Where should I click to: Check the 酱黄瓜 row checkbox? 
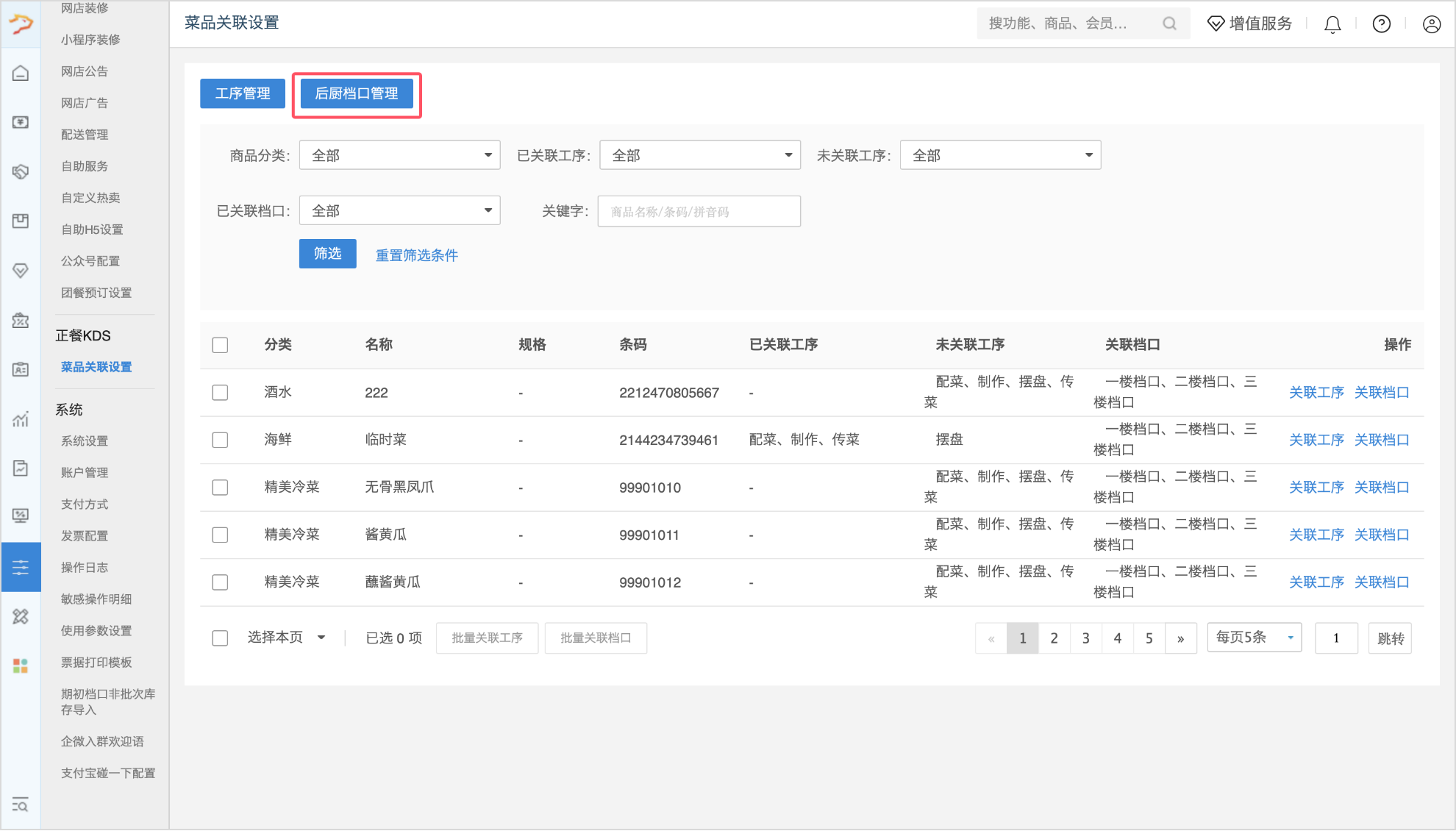coord(220,535)
